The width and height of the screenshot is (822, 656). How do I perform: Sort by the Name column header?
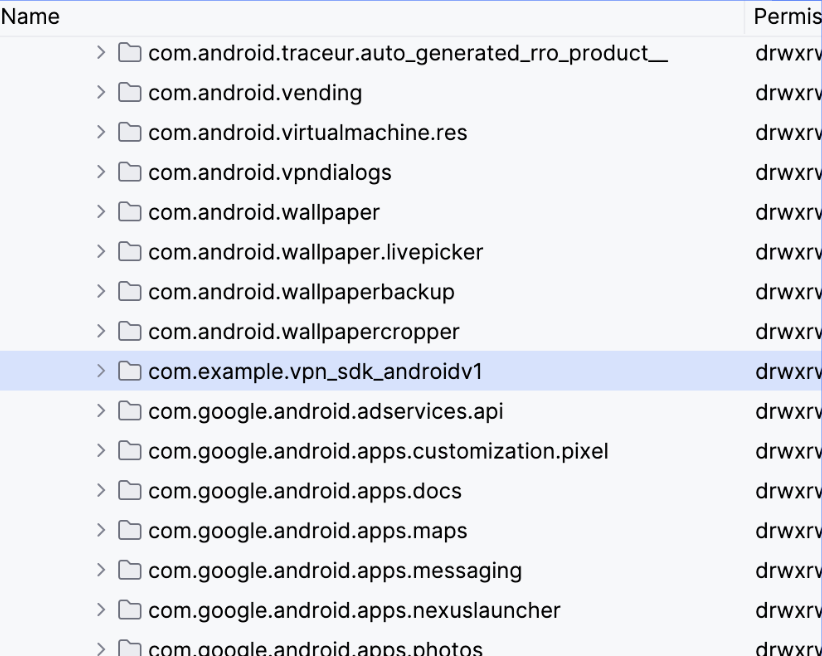pos(30,17)
